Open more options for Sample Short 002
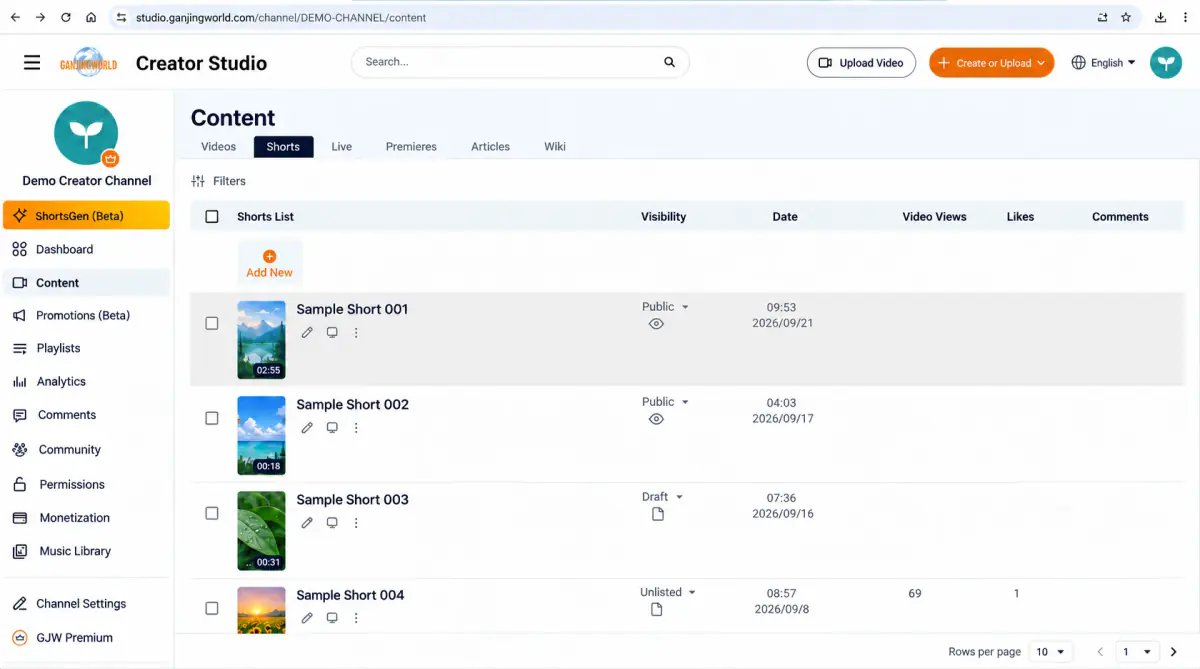Viewport: 1200px width, 669px height. [x=356, y=428]
